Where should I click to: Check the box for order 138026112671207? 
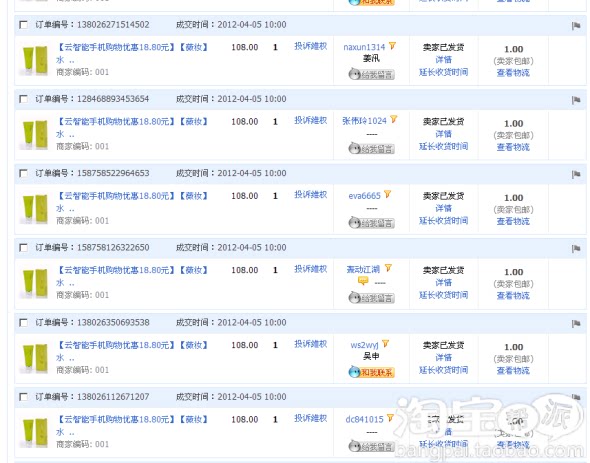23,397
